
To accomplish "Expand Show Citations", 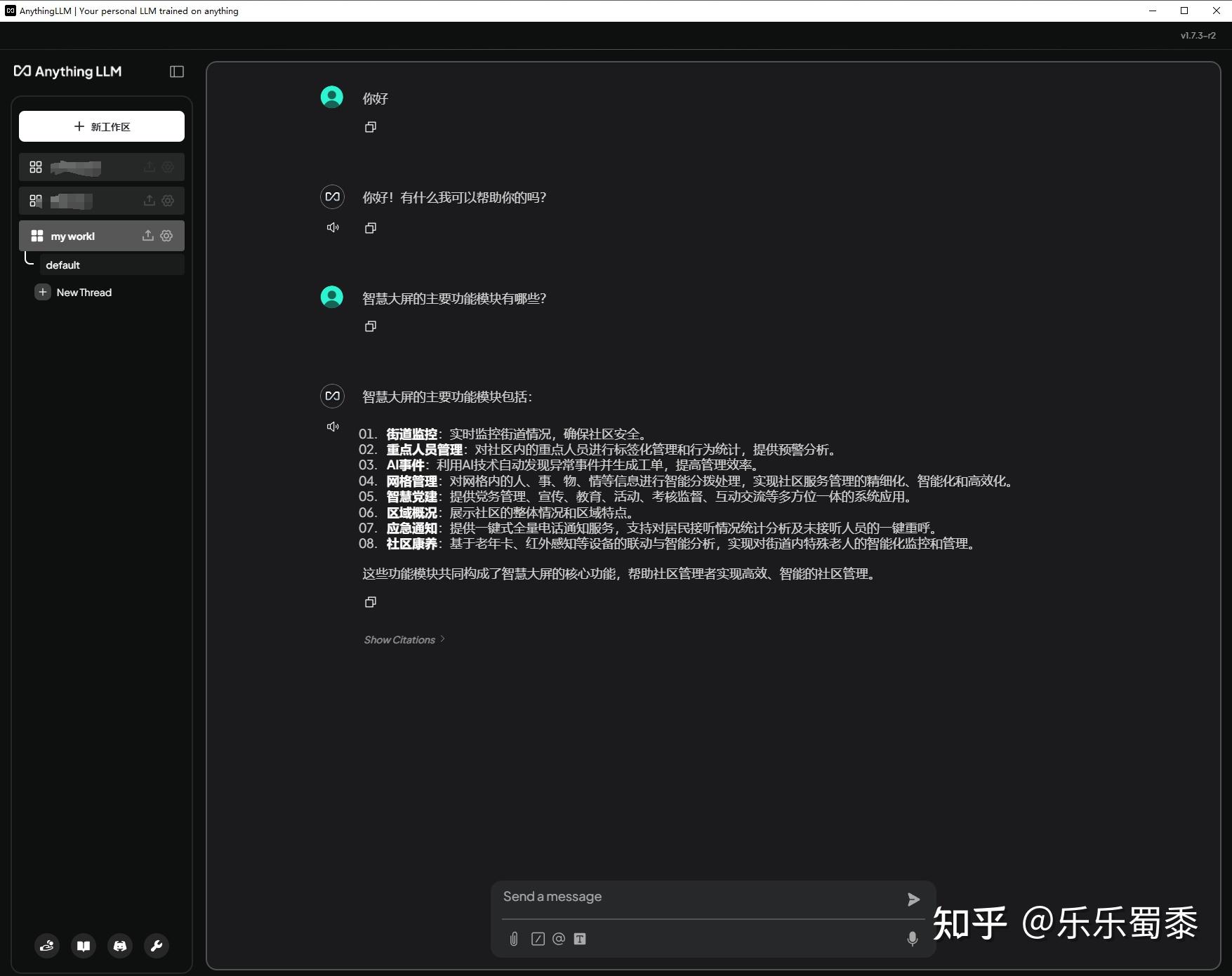I will pos(404,639).
